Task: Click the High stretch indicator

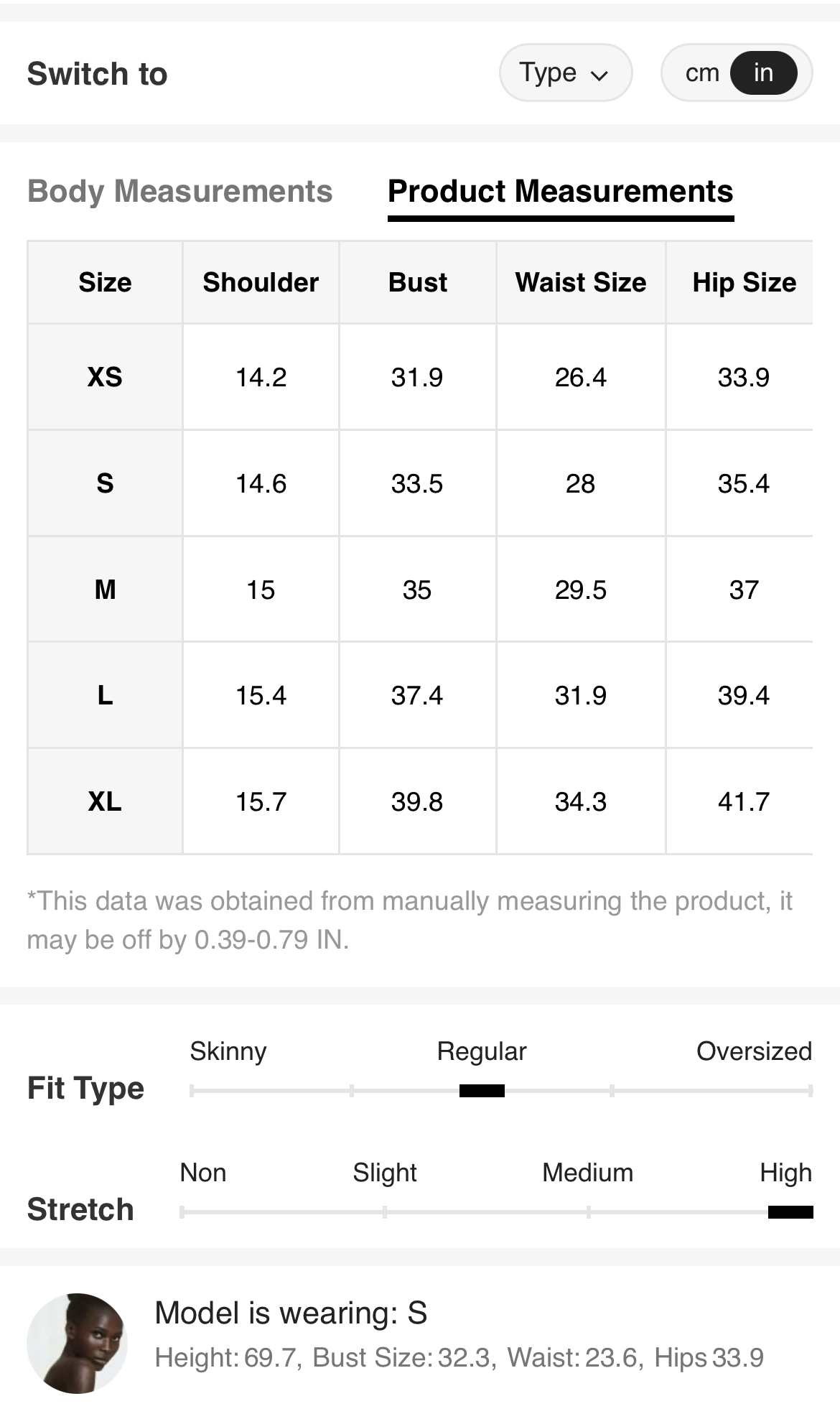Action: point(790,1212)
